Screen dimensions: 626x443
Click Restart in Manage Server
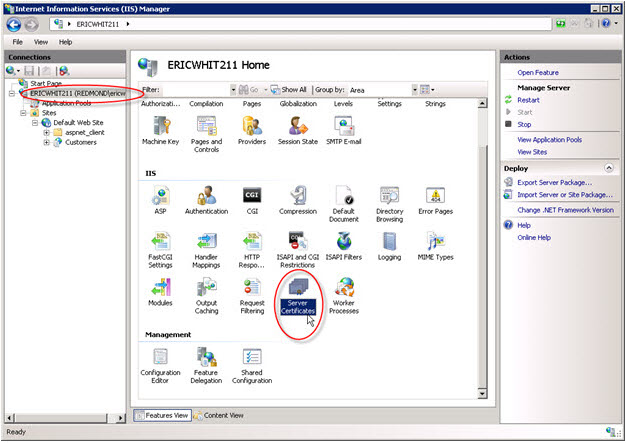coord(528,100)
